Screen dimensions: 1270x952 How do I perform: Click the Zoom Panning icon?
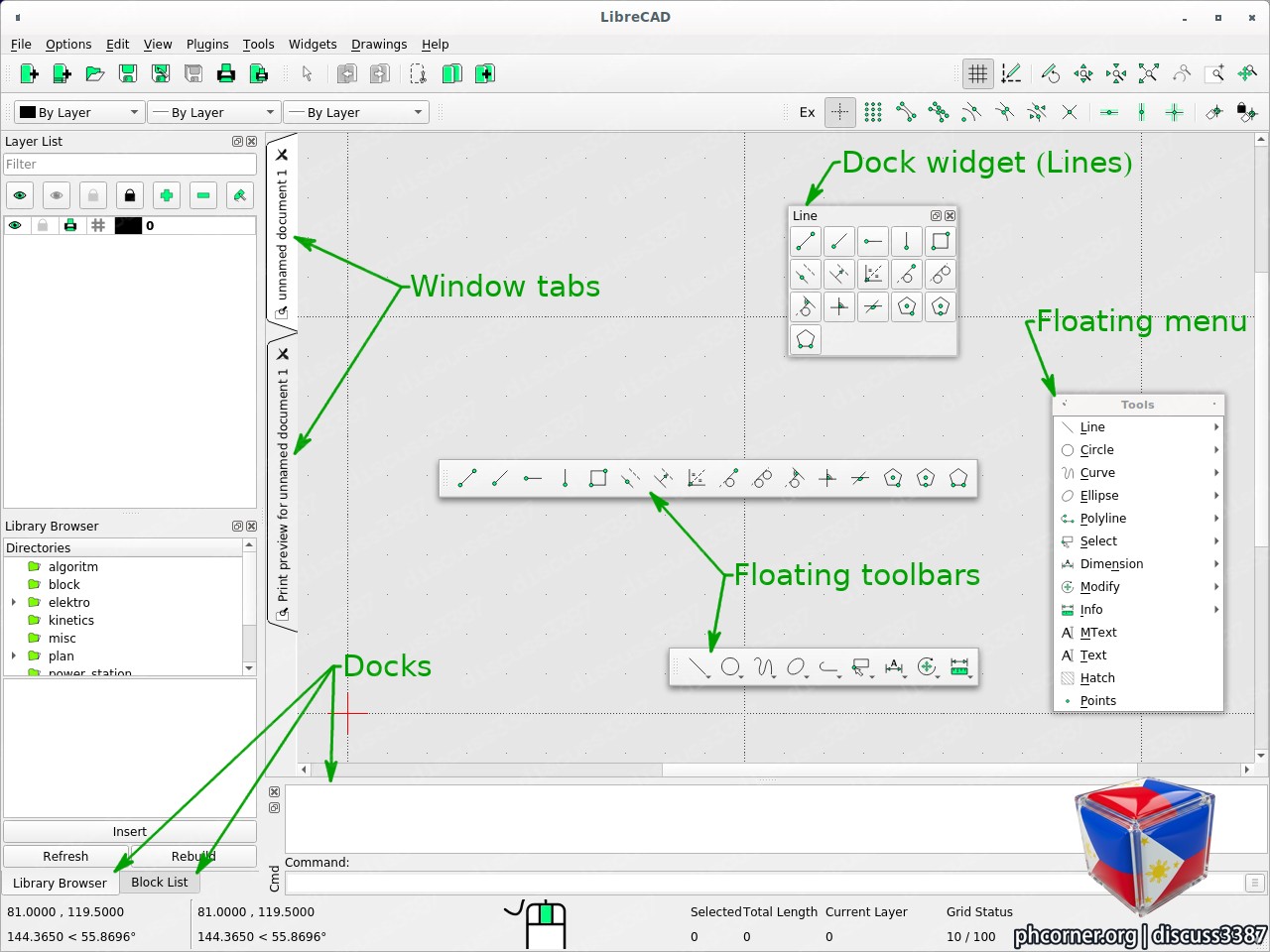coord(1247,73)
